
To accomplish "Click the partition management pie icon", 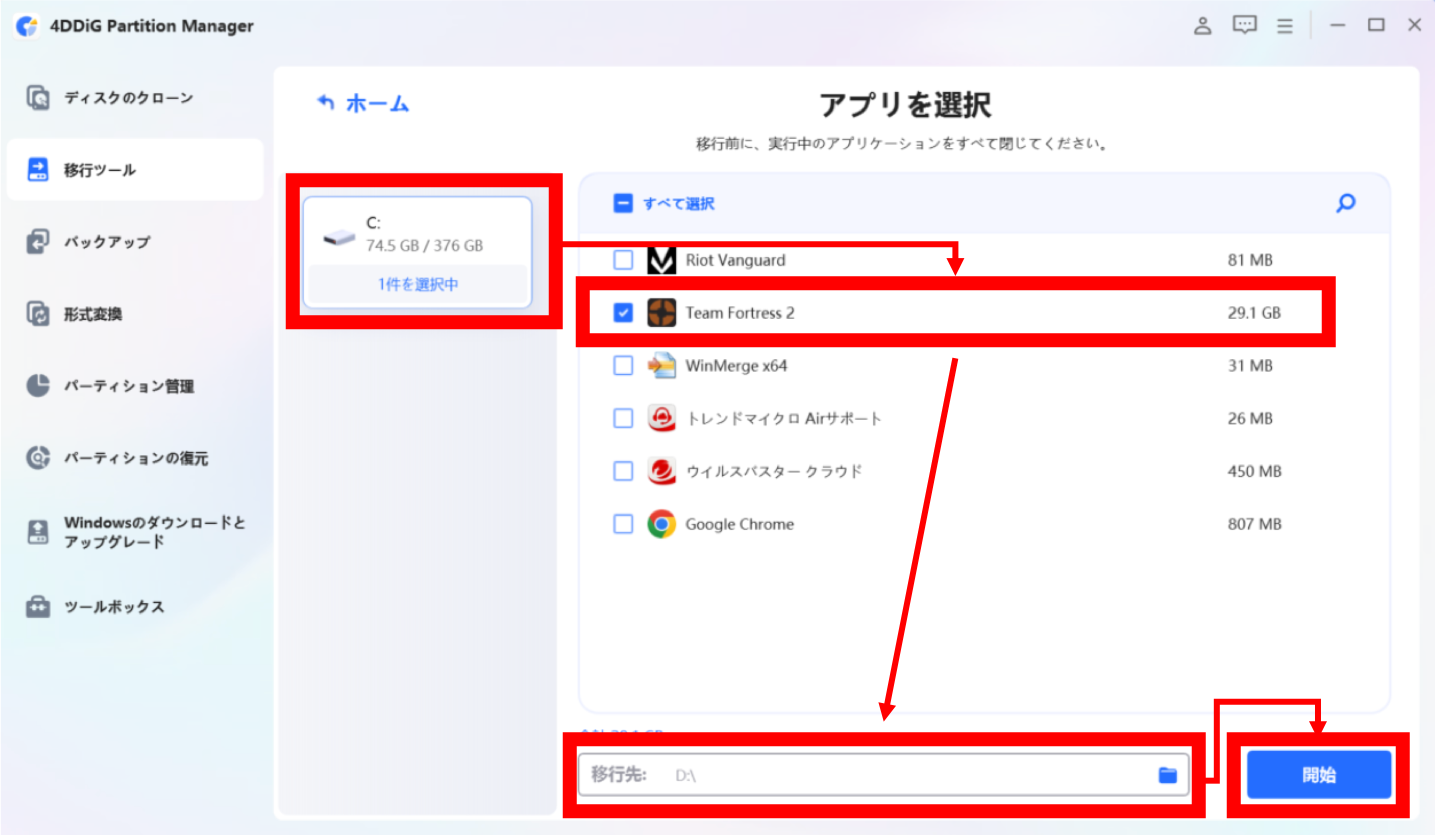I will (x=38, y=386).
